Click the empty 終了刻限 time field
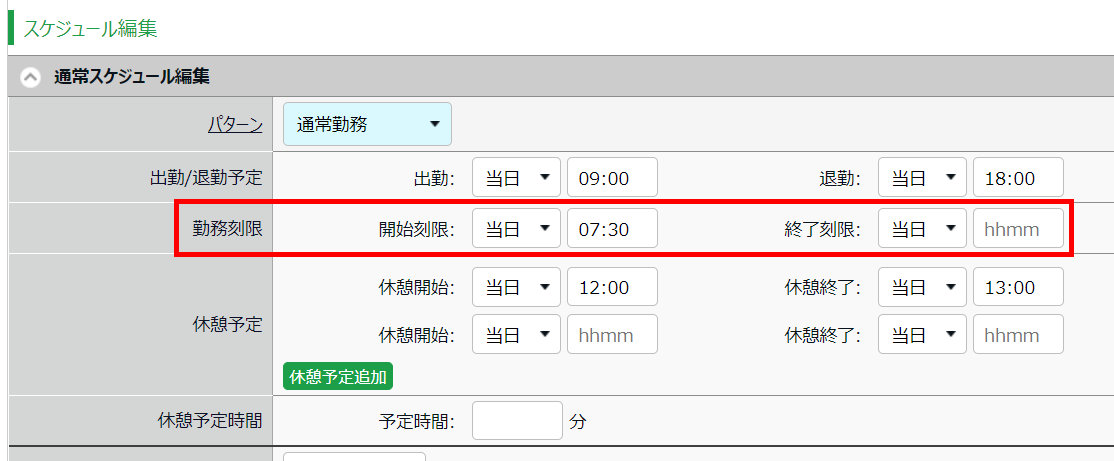This screenshot has width=1114, height=461. tap(1017, 229)
